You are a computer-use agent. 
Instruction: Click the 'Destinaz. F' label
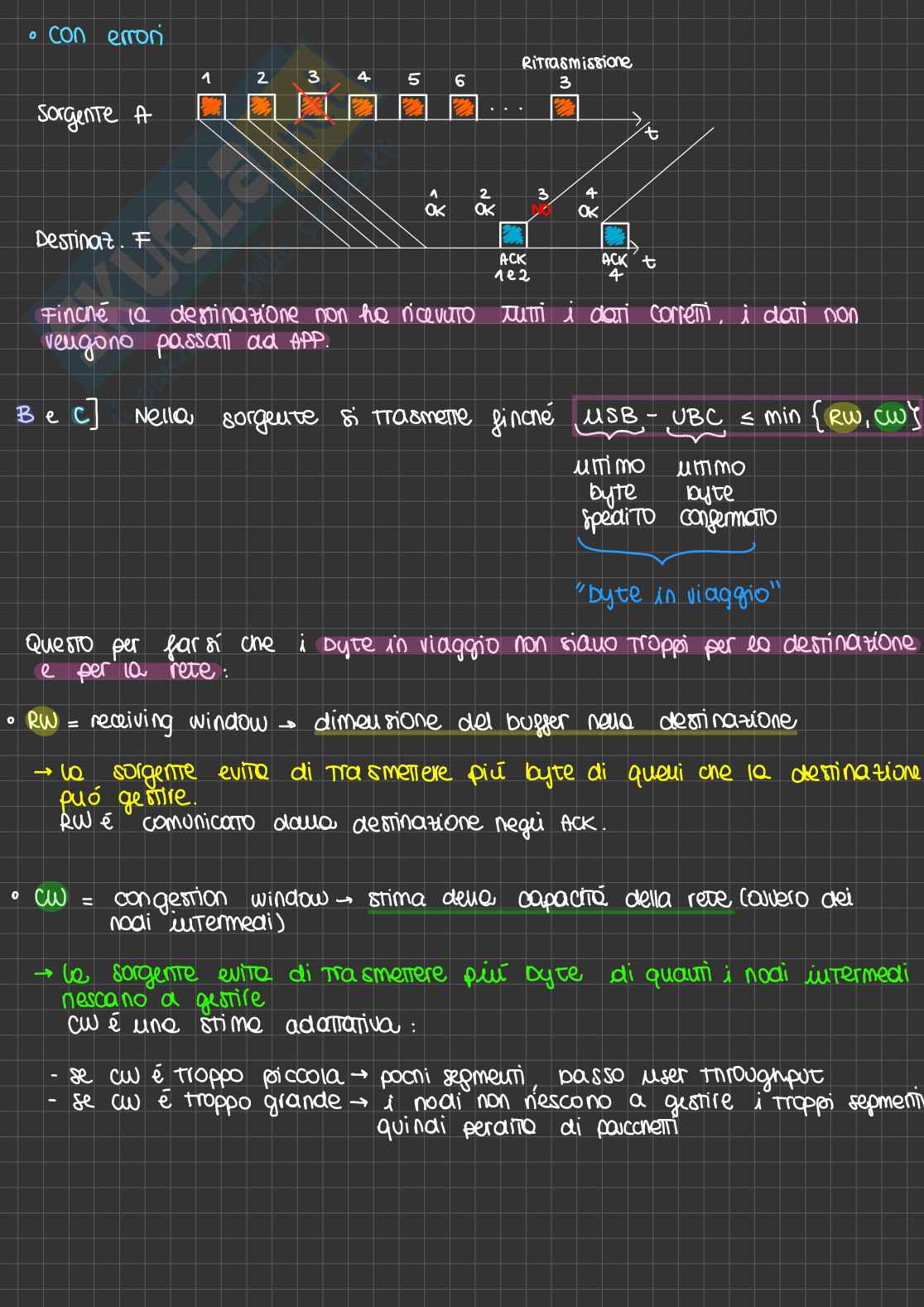coord(93,240)
